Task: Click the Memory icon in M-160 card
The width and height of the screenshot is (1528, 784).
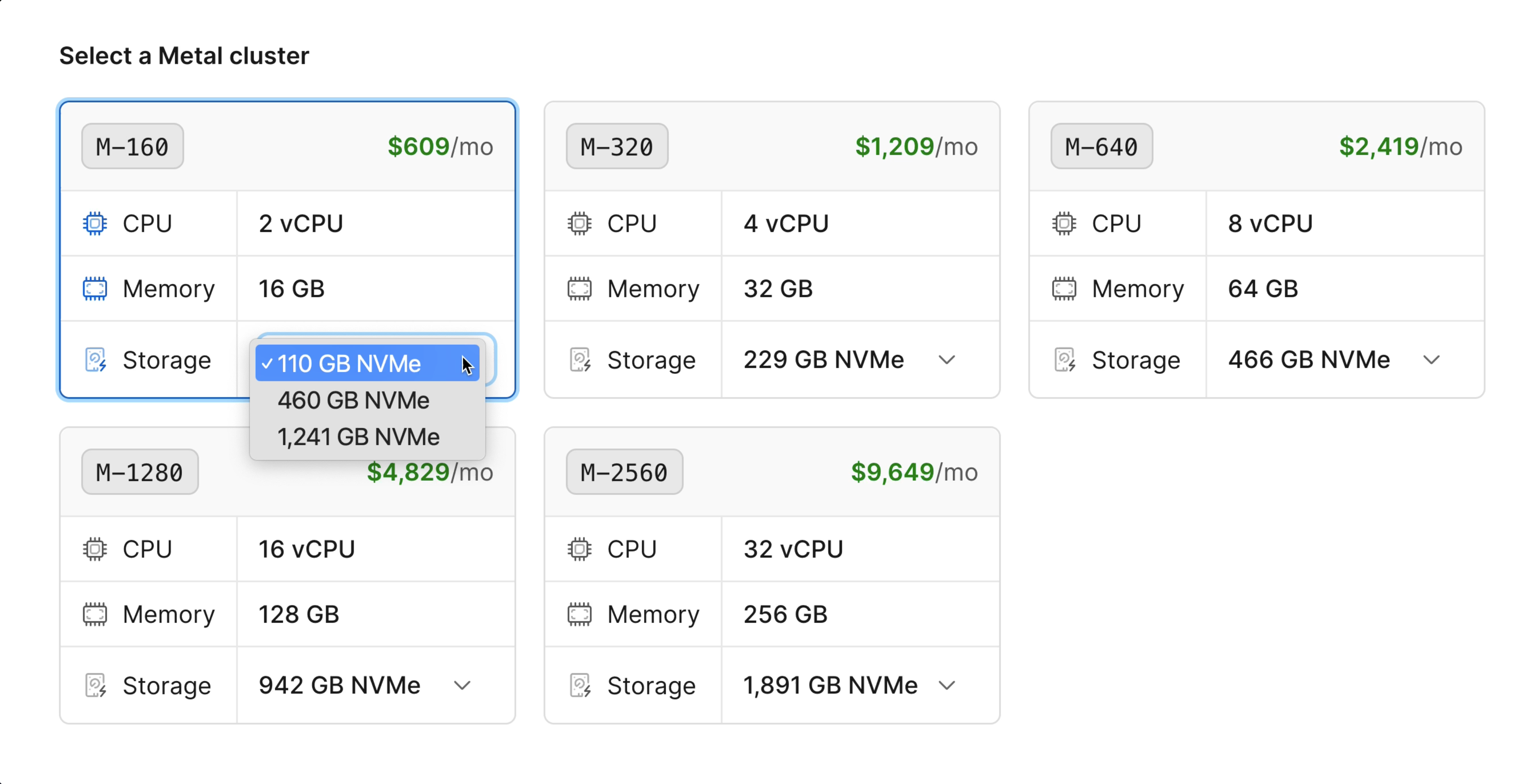Action: click(x=95, y=289)
